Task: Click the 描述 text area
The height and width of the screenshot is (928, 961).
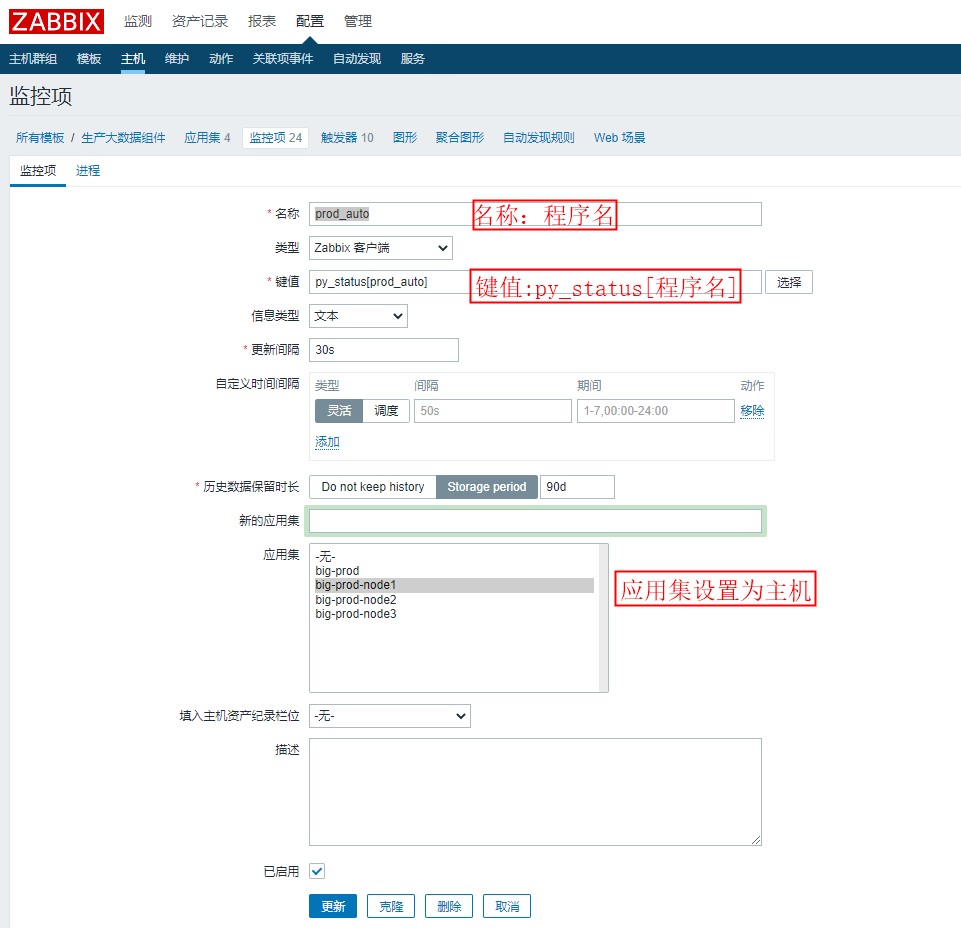Action: coord(535,792)
